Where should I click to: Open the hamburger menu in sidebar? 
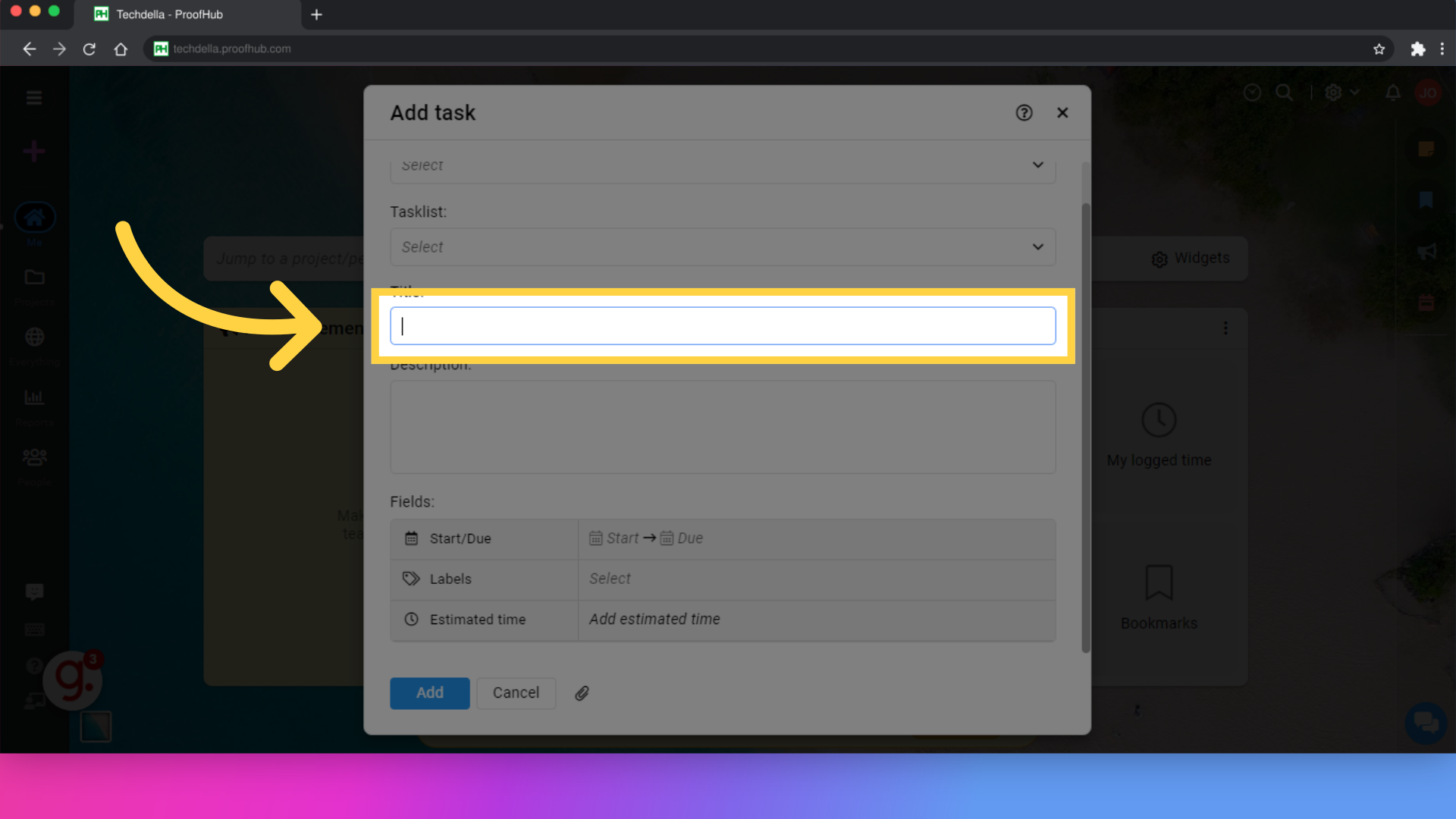pyautogui.click(x=33, y=98)
